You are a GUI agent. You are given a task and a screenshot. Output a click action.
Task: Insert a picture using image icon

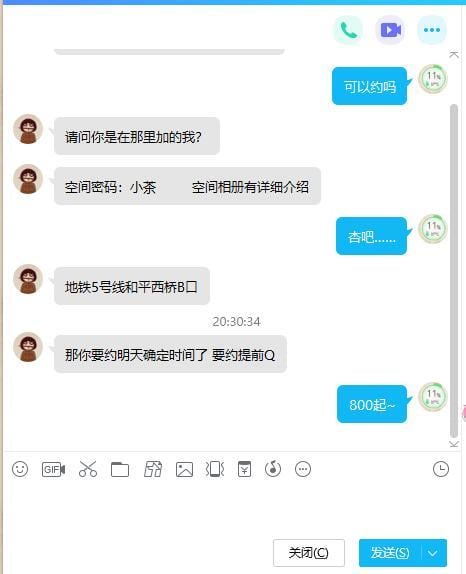pos(184,469)
